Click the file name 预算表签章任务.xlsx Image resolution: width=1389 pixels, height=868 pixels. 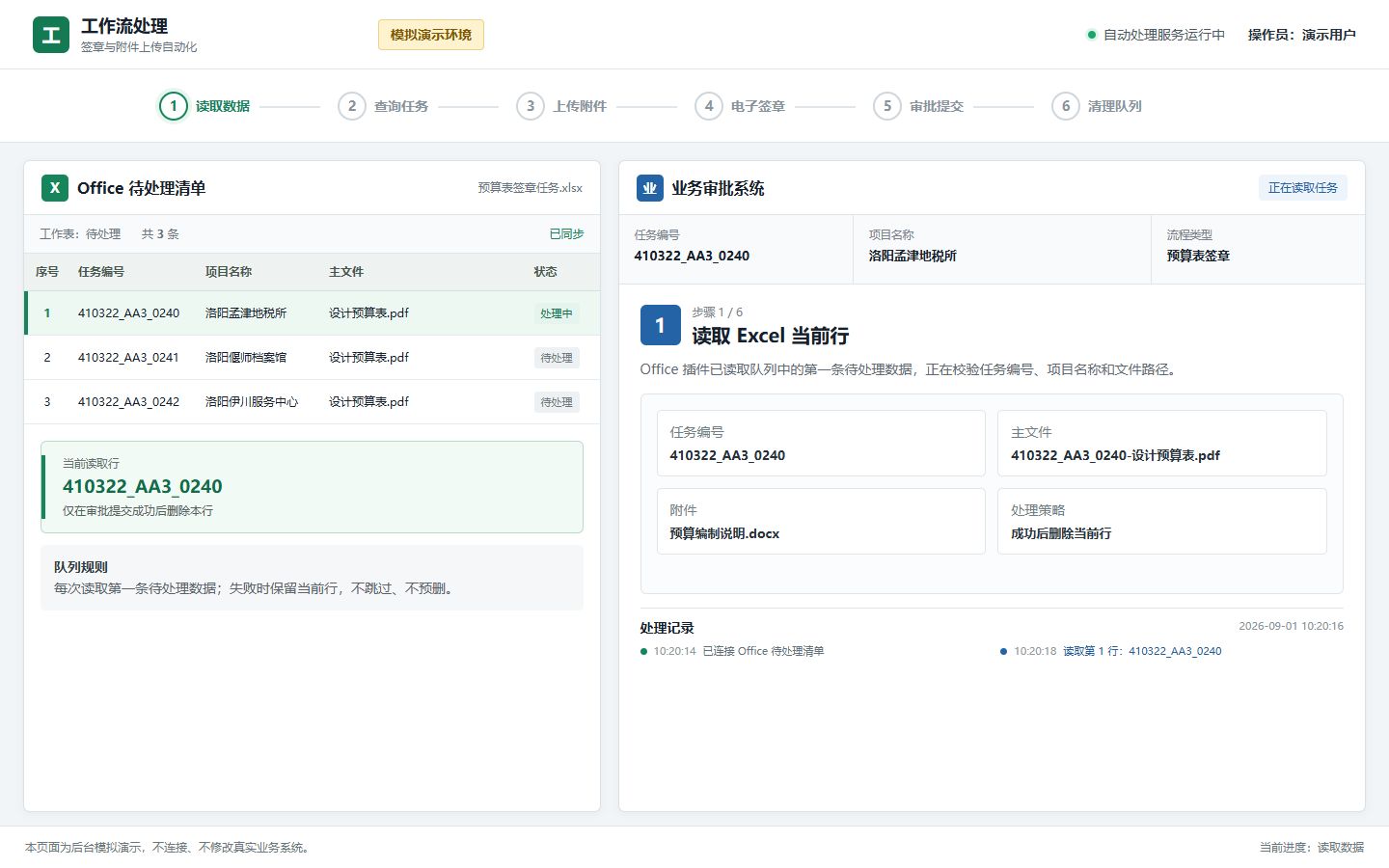(x=531, y=188)
